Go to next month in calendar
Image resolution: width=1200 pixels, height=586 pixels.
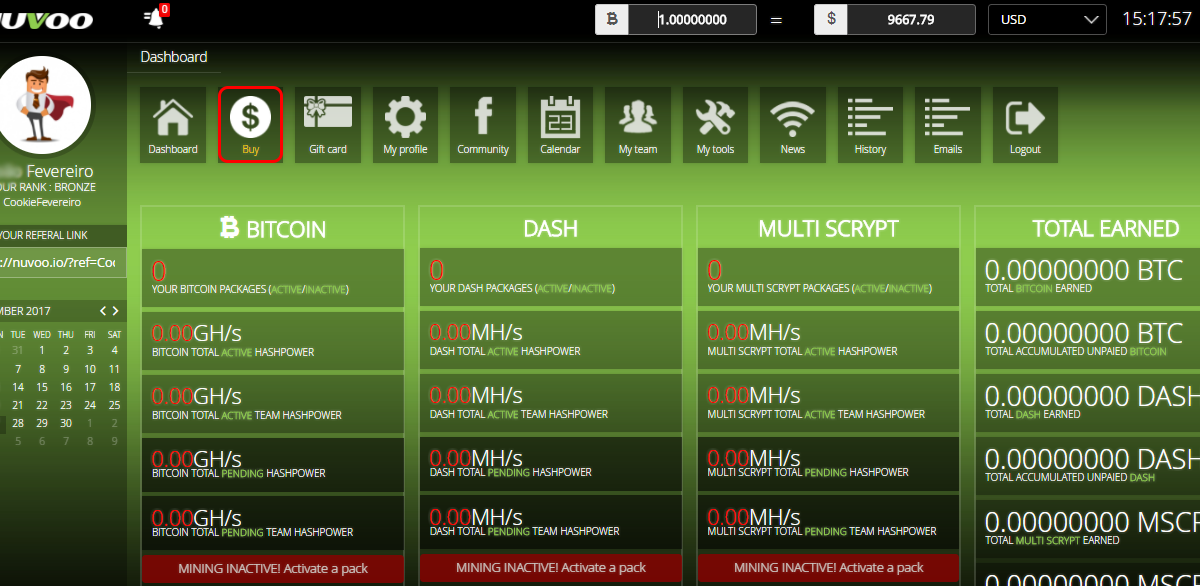coord(115,311)
